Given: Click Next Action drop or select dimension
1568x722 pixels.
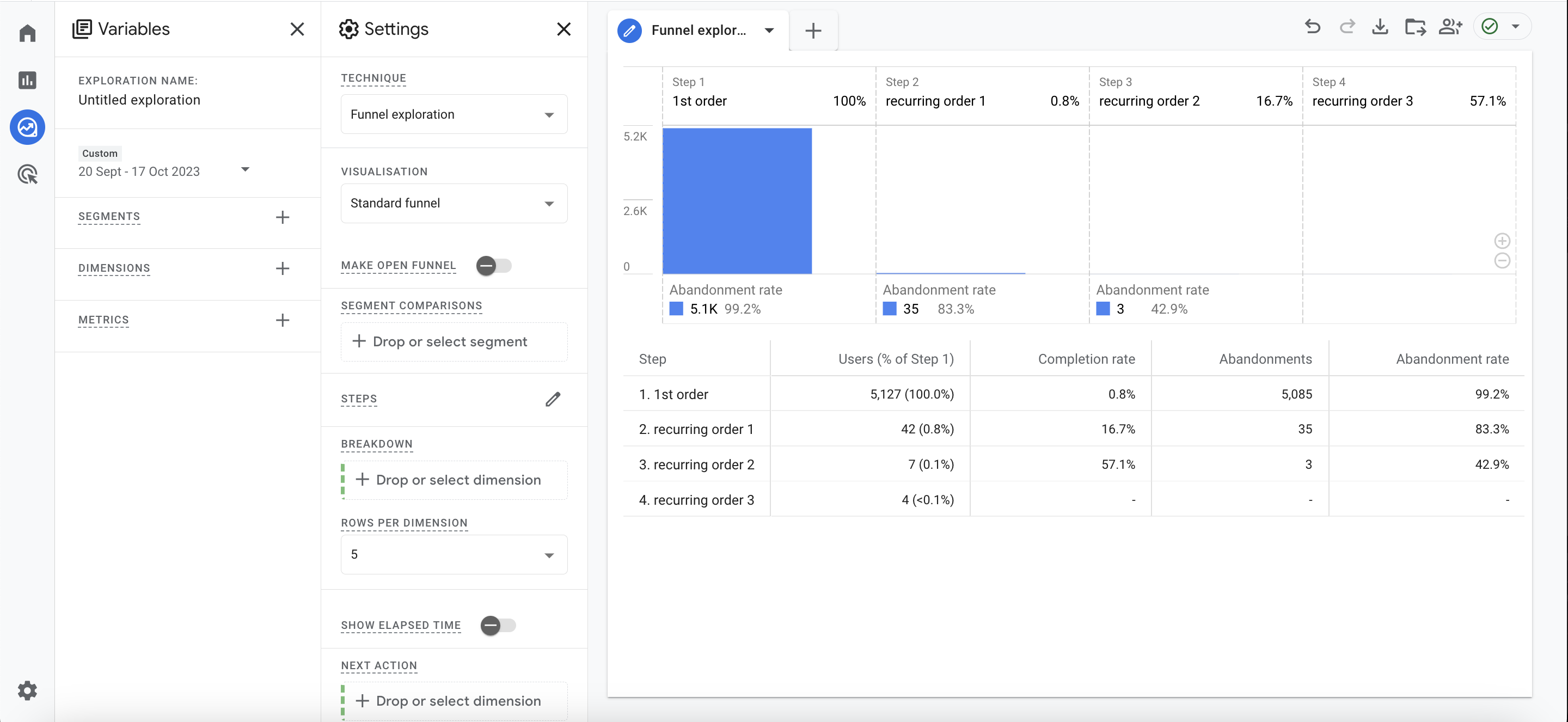Looking at the screenshot, I should click(x=454, y=701).
